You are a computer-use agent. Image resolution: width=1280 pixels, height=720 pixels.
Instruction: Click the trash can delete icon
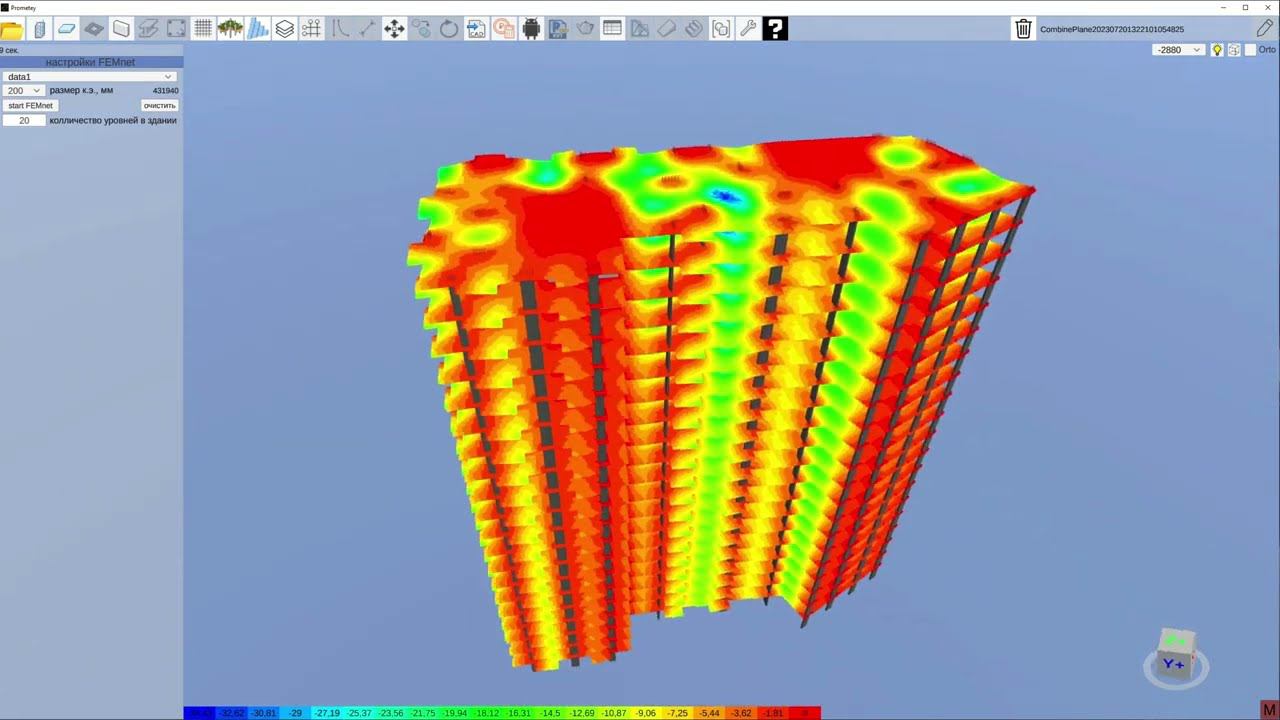pyautogui.click(x=1023, y=29)
